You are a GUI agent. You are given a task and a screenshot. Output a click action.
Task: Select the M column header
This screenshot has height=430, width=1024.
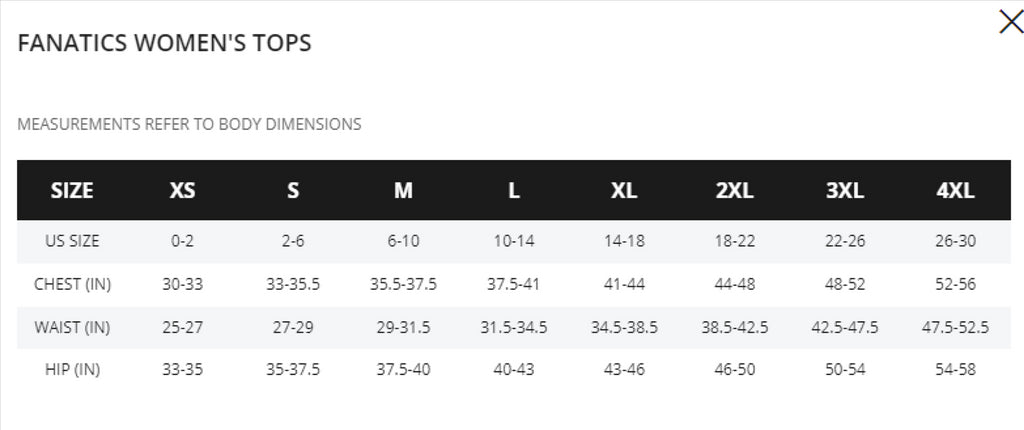(x=403, y=190)
